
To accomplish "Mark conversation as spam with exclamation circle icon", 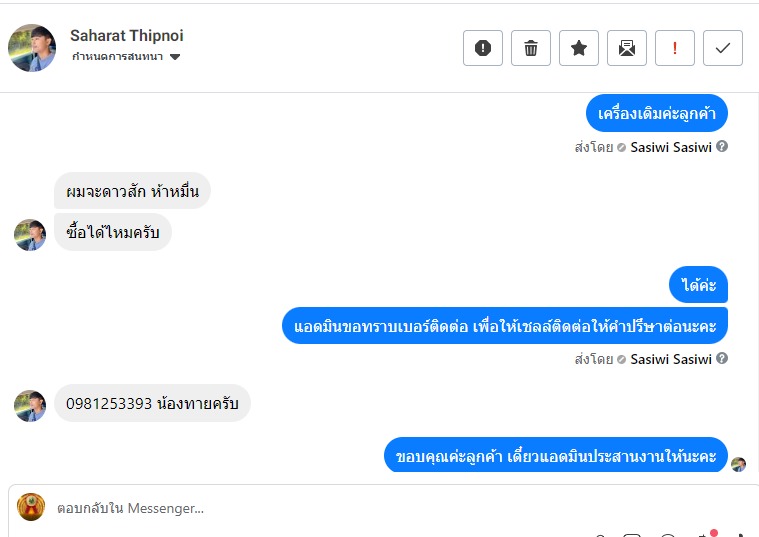I will [x=483, y=48].
